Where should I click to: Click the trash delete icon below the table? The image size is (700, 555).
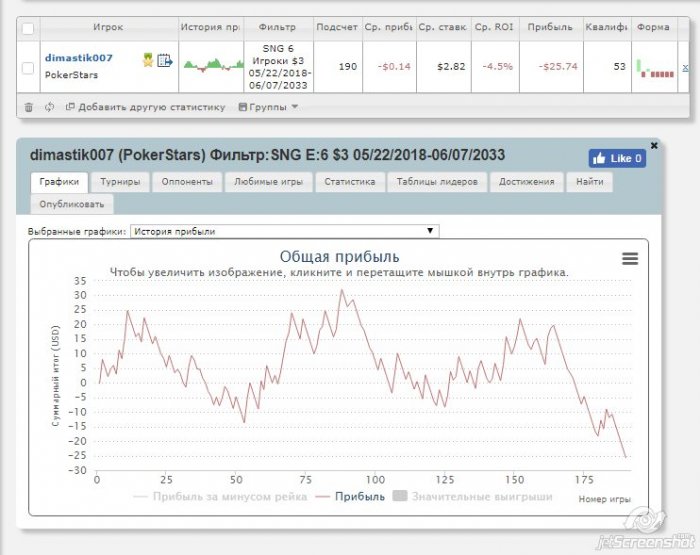point(29,107)
